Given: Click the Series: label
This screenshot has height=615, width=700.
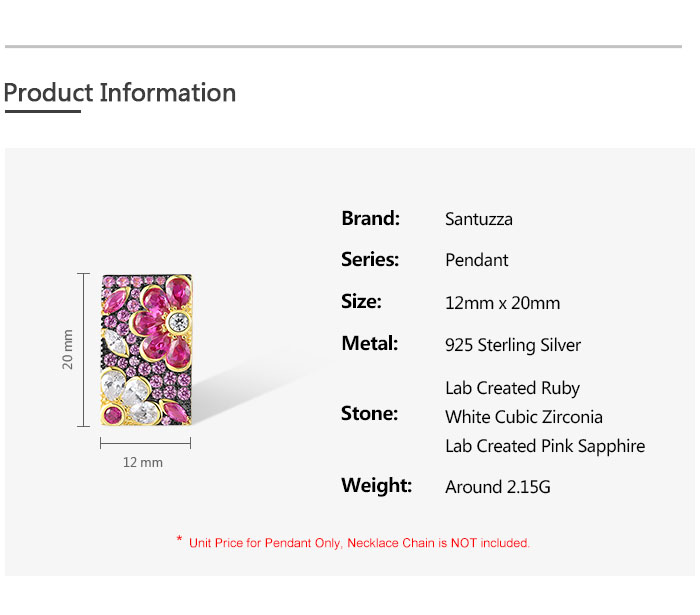Looking at the screenshot, I should coord(370,259).
